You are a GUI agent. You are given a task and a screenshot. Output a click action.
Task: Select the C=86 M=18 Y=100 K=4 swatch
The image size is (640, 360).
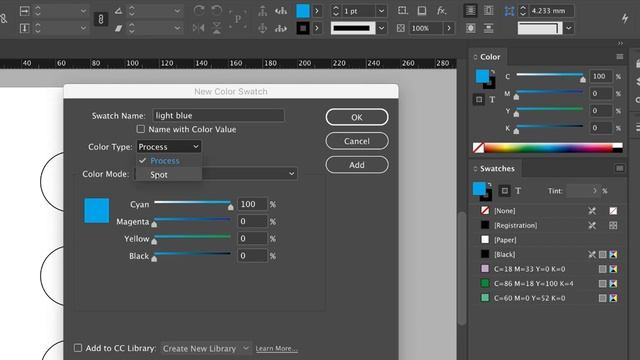point(549,283)
